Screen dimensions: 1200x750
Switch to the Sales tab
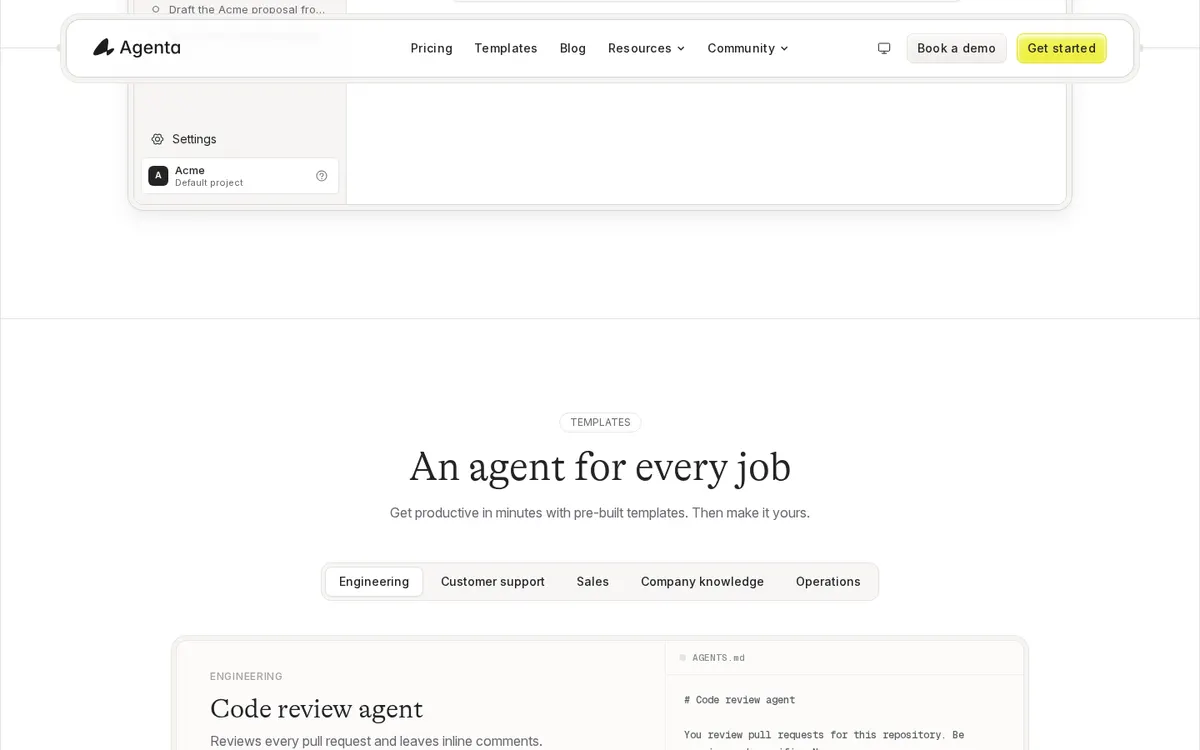[593, 582]
